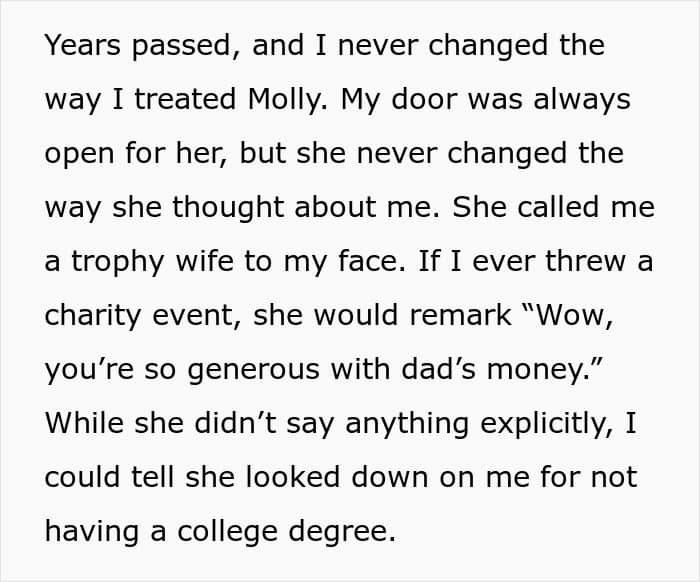700x582 pixels.
Task: Select the word "college" in last line
Action: pos(227,532)
